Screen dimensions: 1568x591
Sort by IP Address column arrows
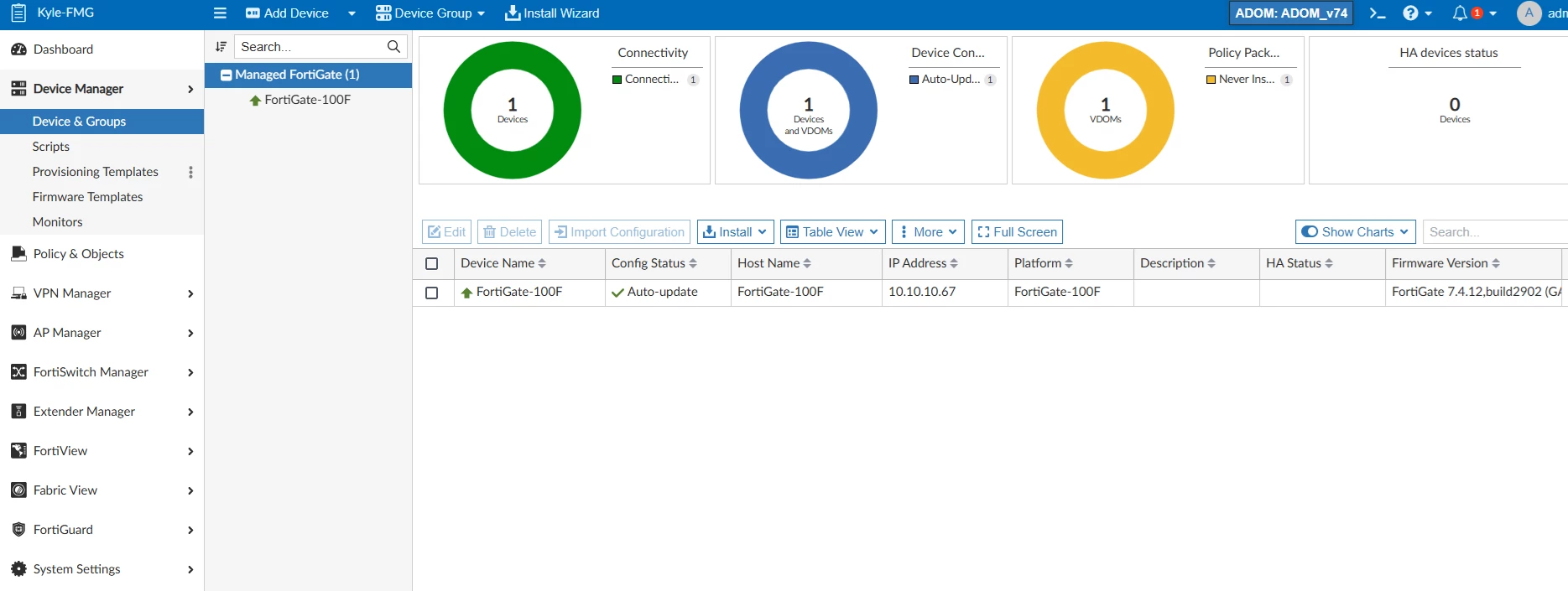(954, 263)
